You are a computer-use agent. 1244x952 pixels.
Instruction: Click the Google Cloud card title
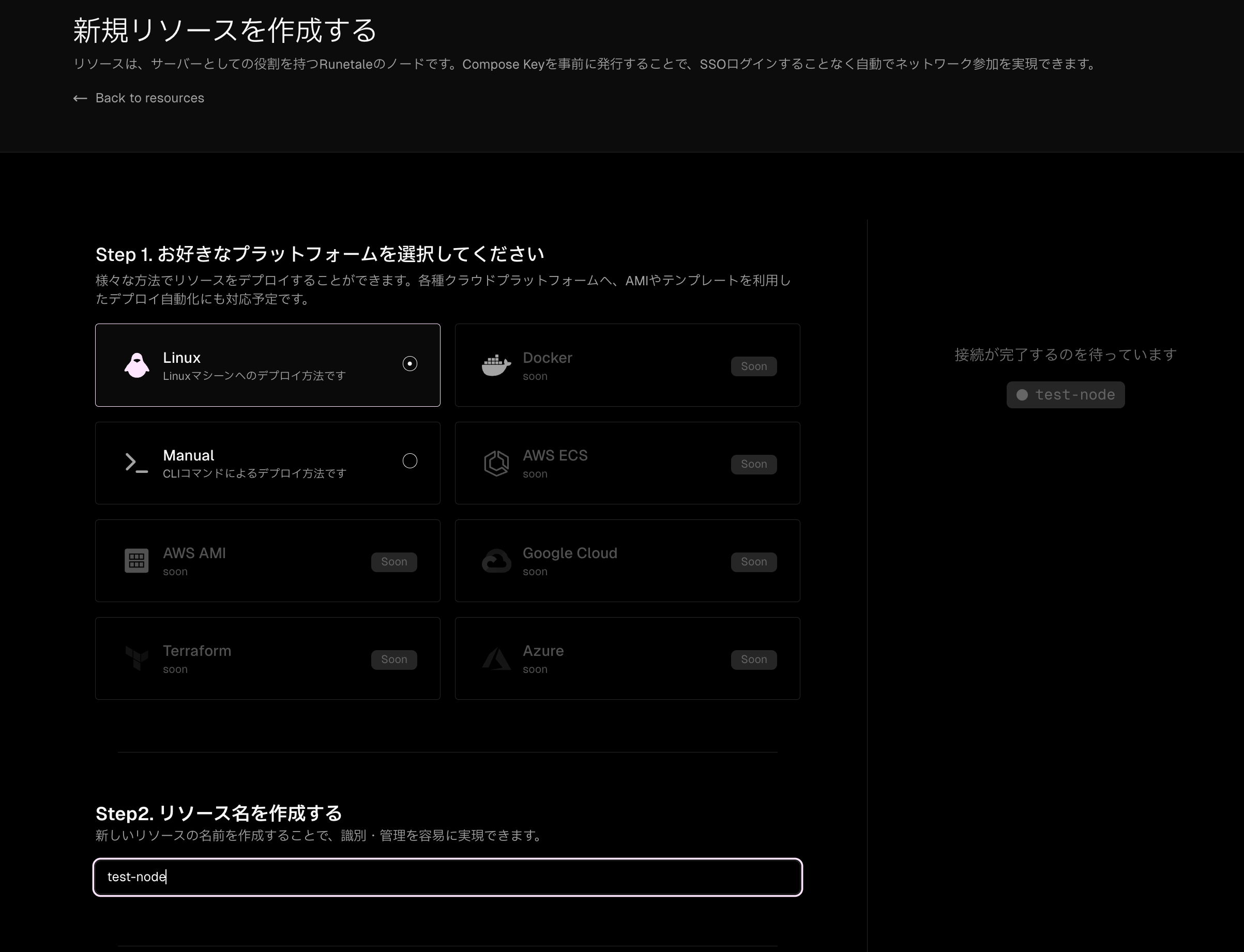pos(570,554)
